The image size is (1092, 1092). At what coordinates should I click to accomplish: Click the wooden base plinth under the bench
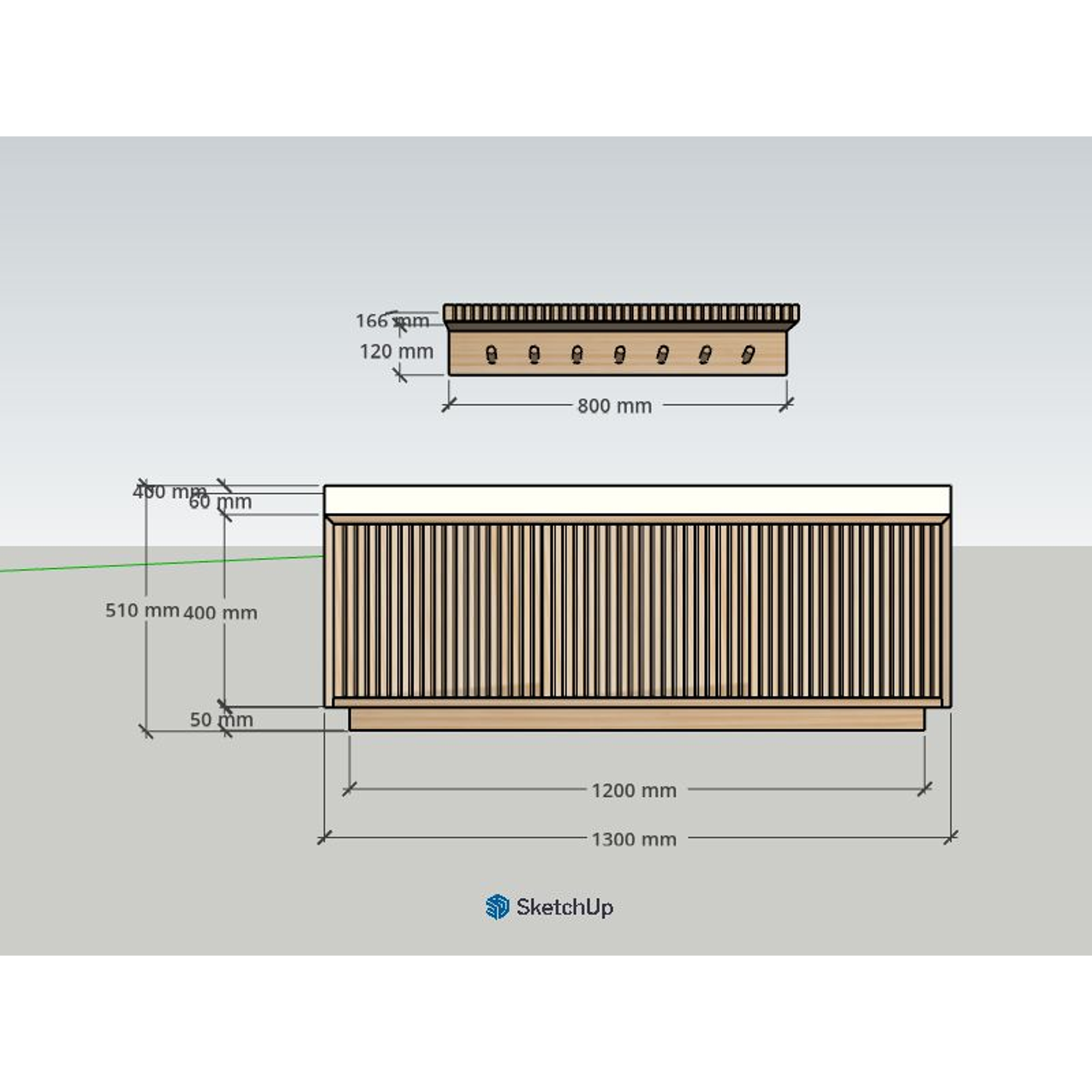(637, 719)
